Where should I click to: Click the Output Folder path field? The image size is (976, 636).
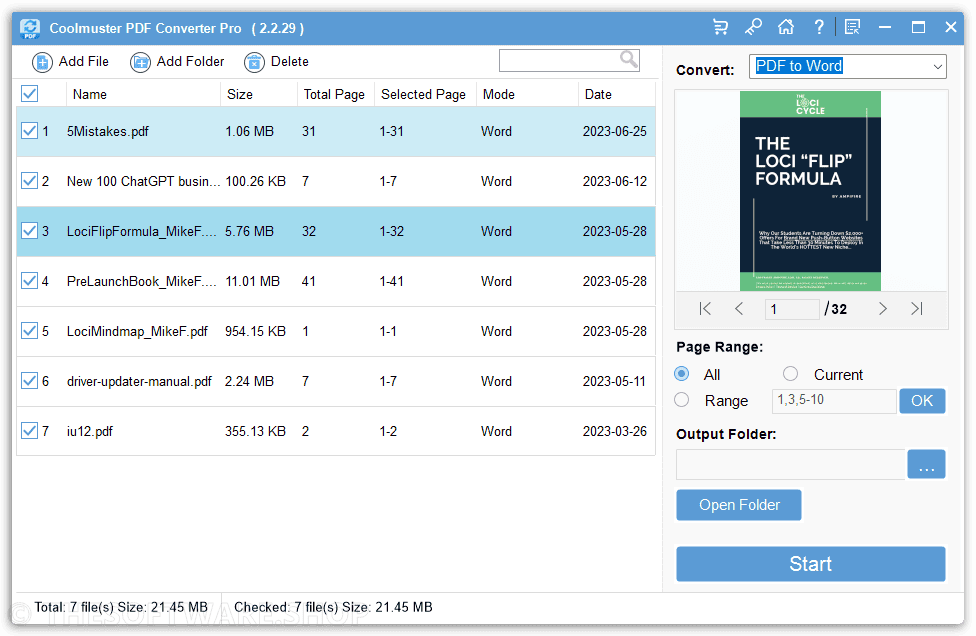(x=791, y=464)
